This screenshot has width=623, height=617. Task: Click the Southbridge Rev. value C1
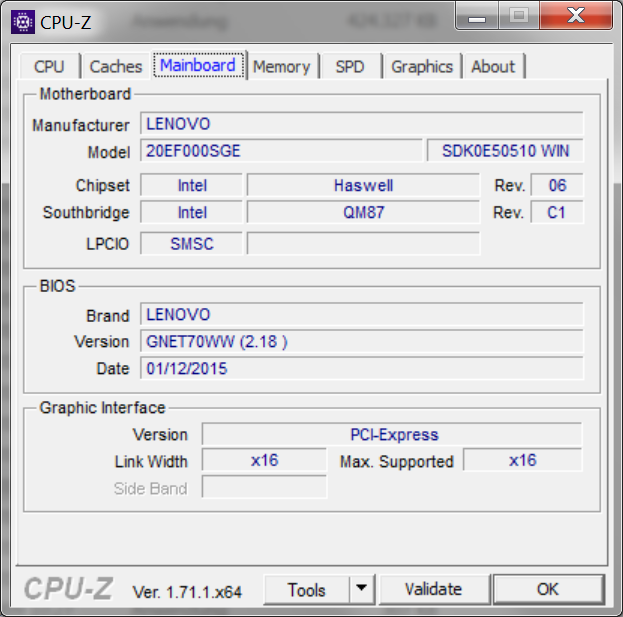(557, 213)
